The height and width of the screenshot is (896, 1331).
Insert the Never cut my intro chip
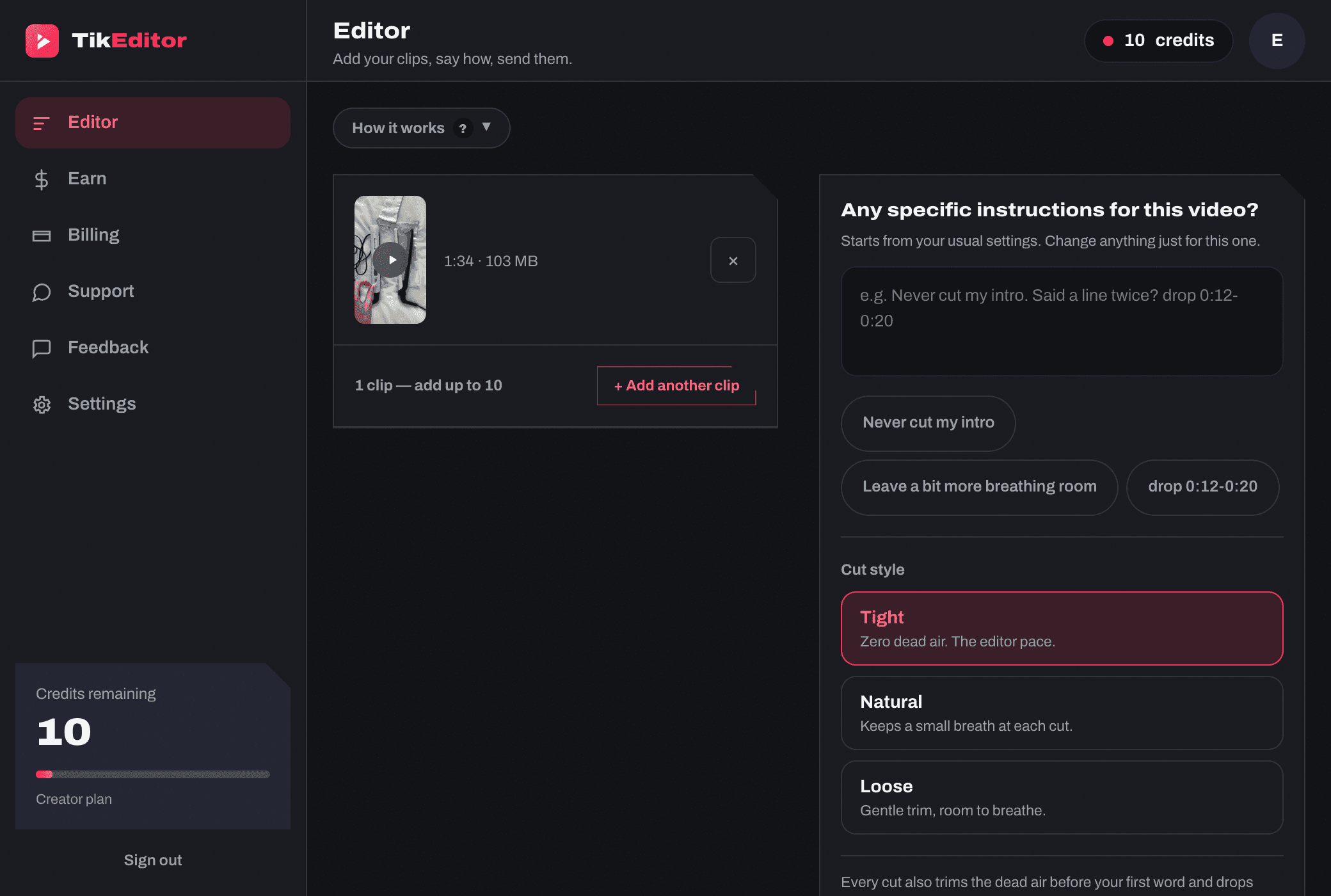point(928,423)
